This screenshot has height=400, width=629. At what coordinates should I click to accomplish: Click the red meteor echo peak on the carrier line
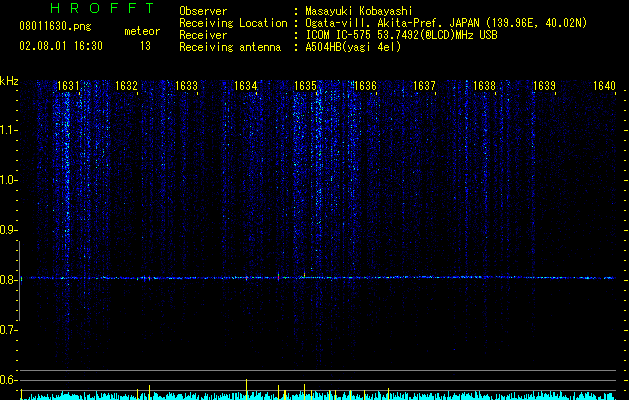pyautogui.click(x=278, y=277)
